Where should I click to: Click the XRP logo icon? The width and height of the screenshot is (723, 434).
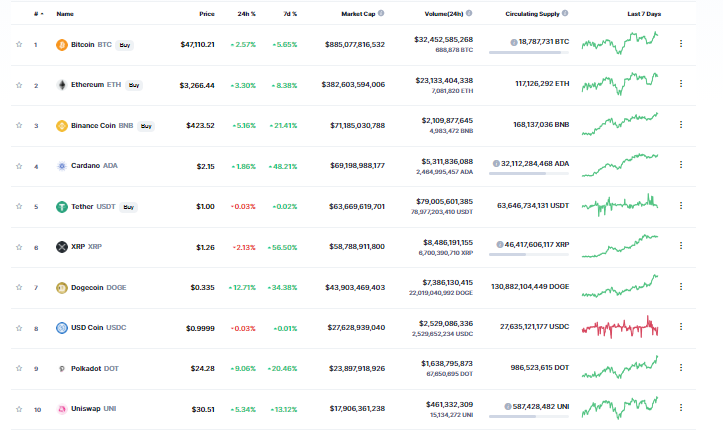click(x=62, y=247)
